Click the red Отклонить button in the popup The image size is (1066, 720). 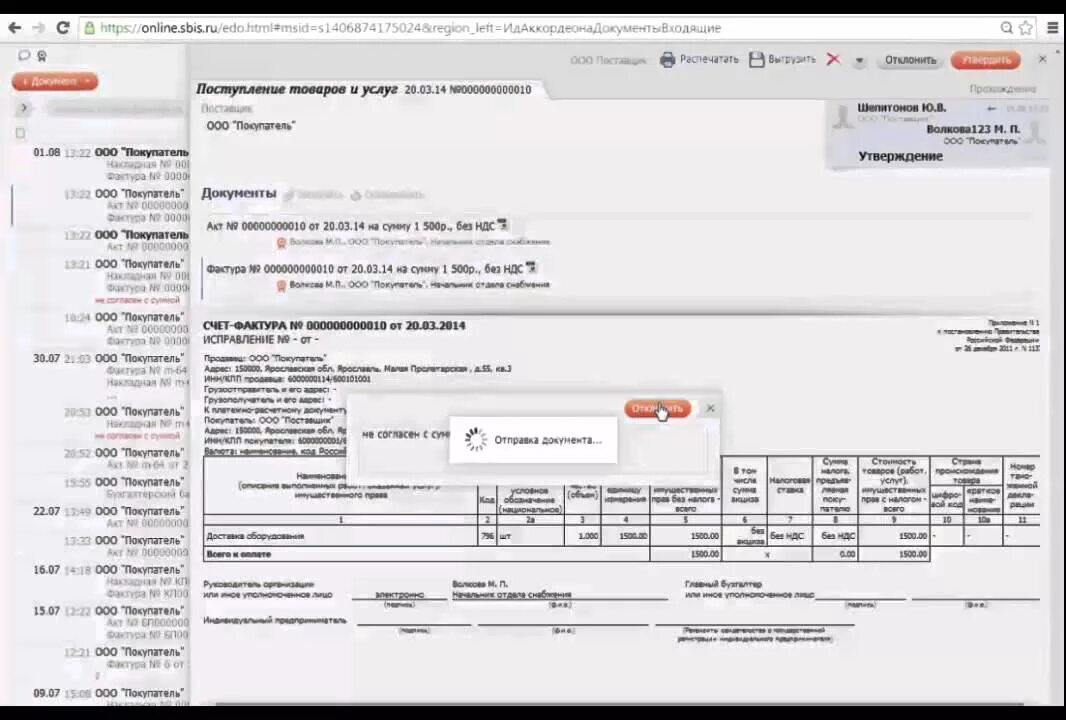pos(657,409)
